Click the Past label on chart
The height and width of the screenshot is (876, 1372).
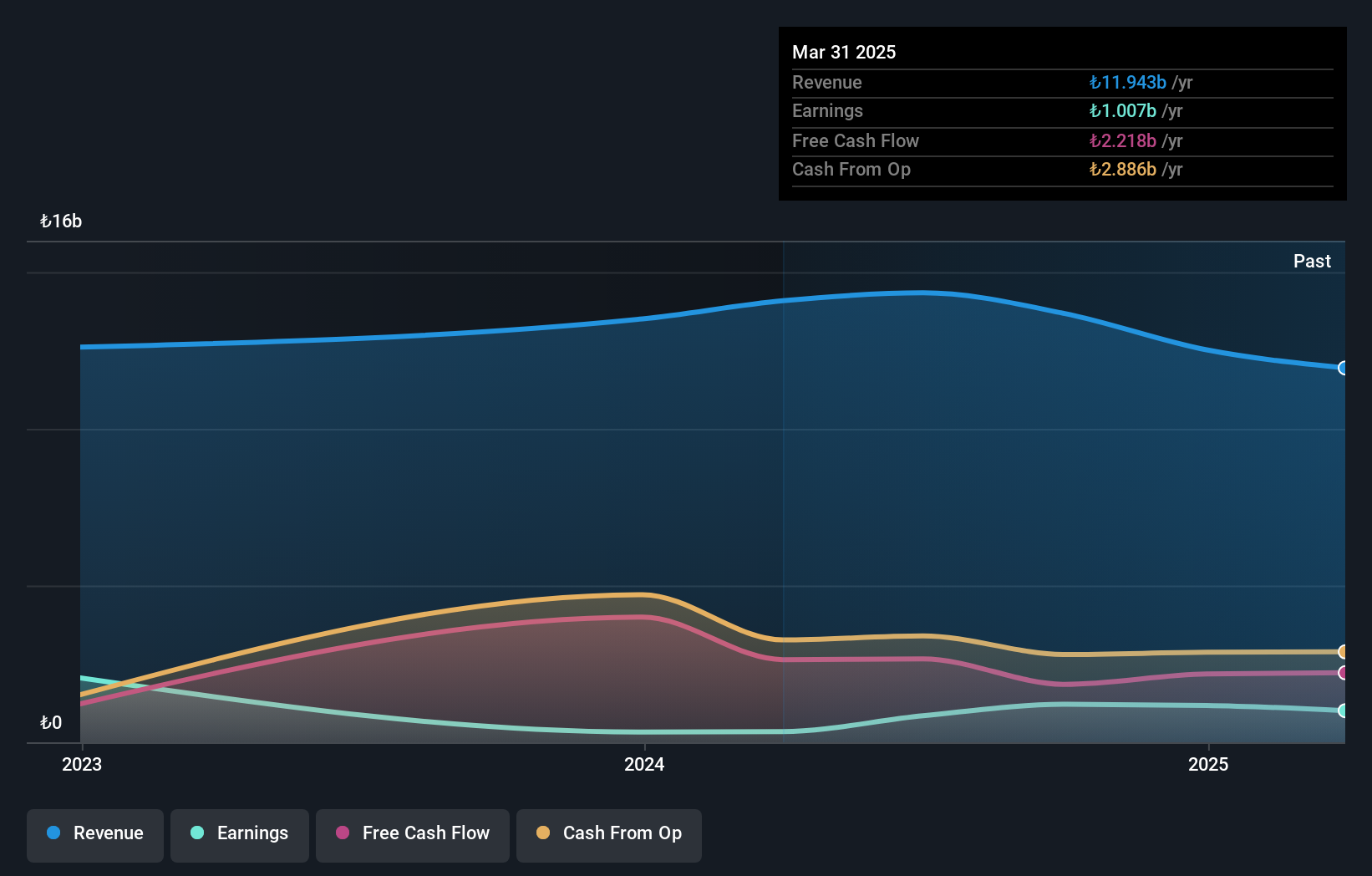[x=1312, y=262]
